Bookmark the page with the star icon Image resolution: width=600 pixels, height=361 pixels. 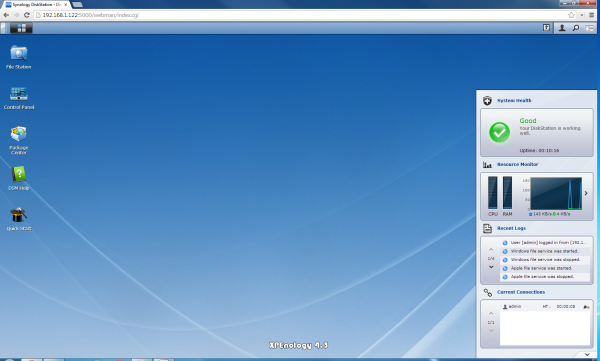(x=571, y=15)
